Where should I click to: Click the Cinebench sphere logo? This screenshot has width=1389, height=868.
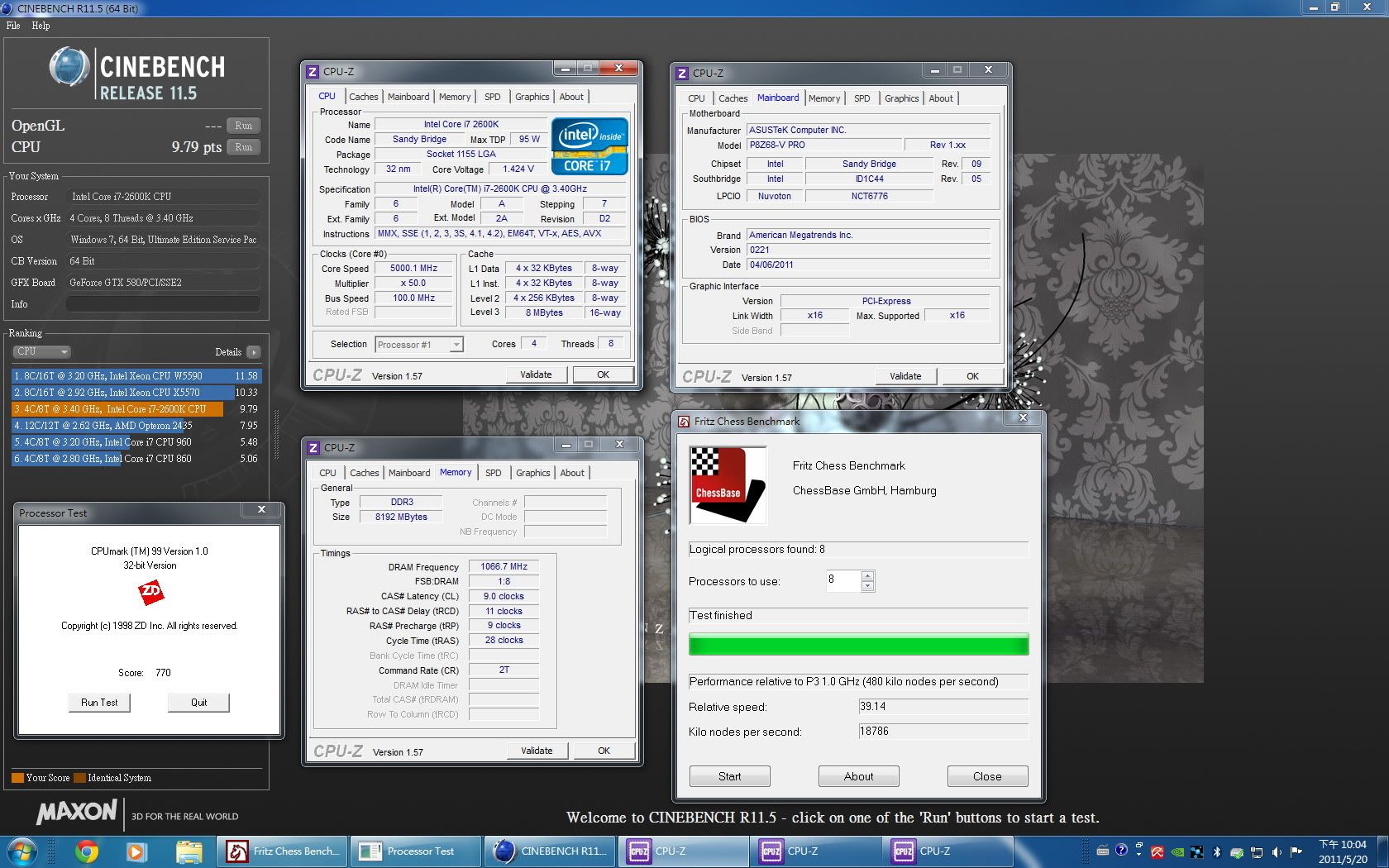pos(69,67)
